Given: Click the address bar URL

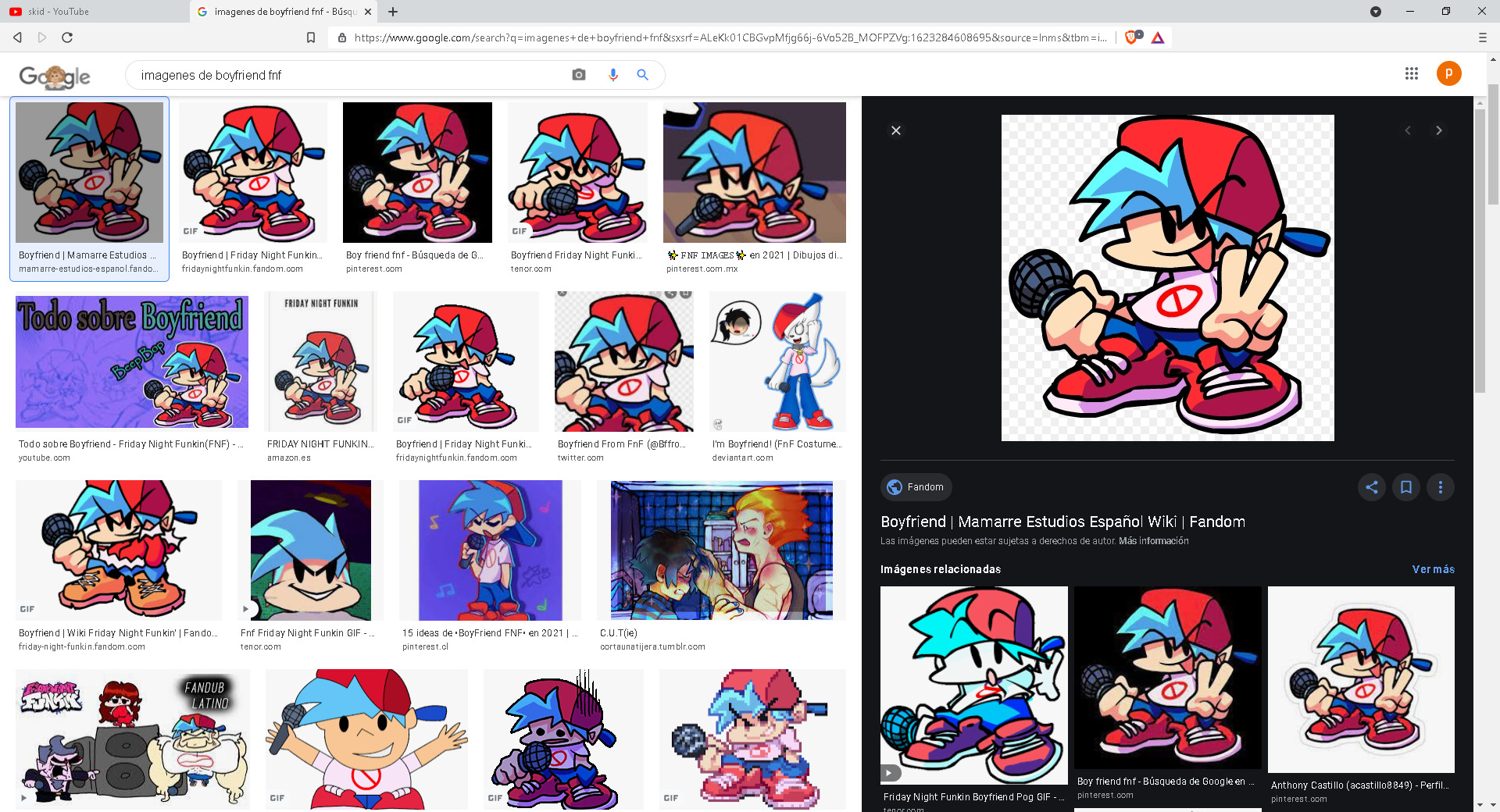Looking at the screenshot, I should (730, 37).
